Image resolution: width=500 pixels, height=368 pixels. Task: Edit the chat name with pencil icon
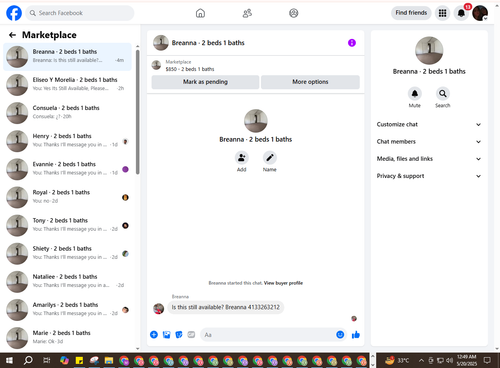pyautogui.click(x=269, y=157)
